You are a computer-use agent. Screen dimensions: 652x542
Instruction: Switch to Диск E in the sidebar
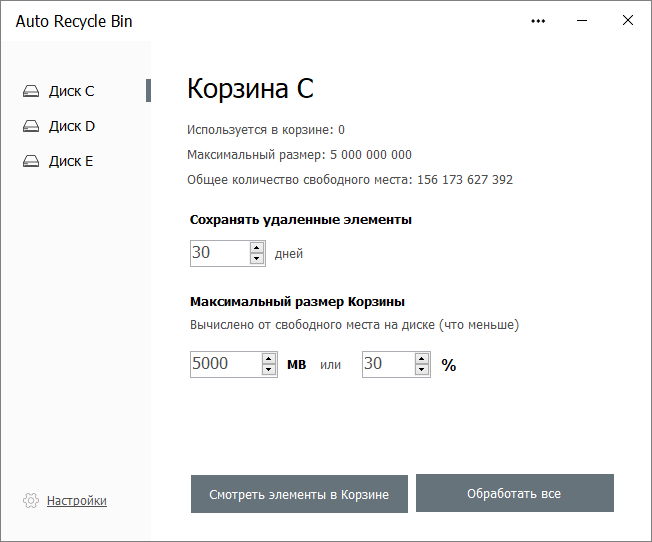point(71,161)
